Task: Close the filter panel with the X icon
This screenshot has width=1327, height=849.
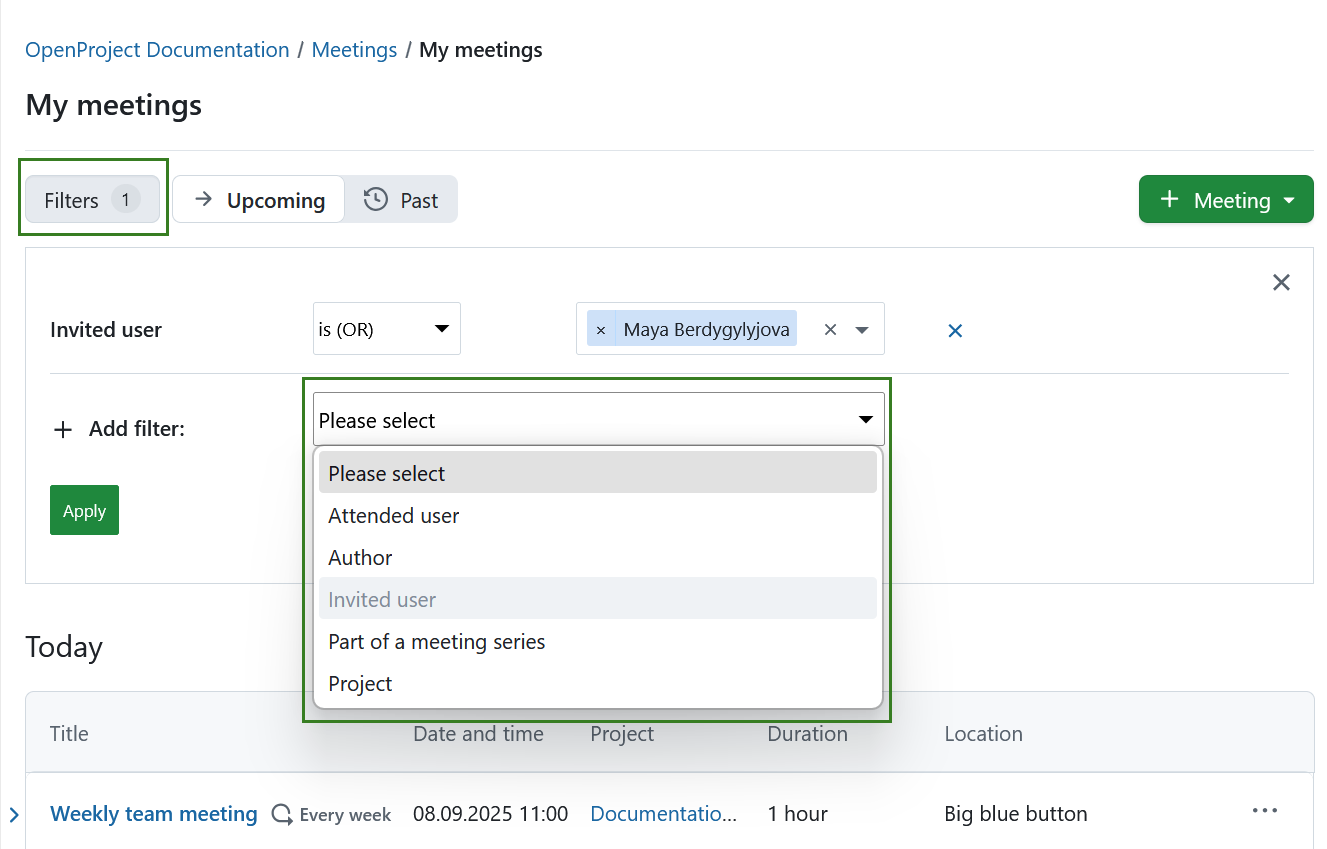Action: pyautogui.click(x=1281, y=282)
